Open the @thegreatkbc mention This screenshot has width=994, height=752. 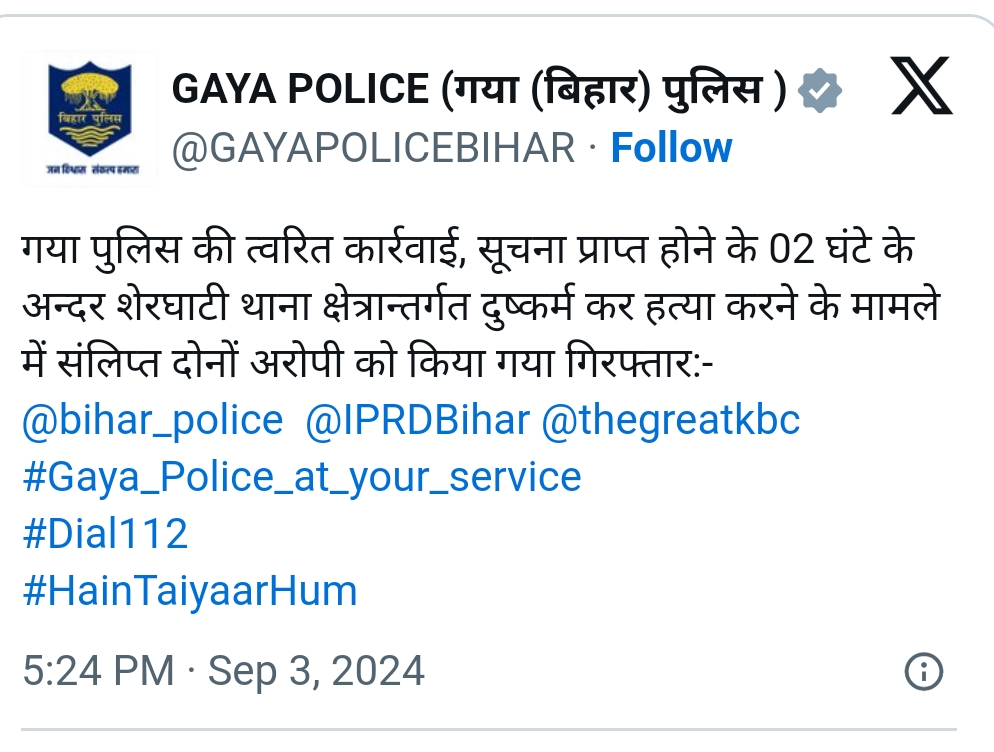(671, 421)
